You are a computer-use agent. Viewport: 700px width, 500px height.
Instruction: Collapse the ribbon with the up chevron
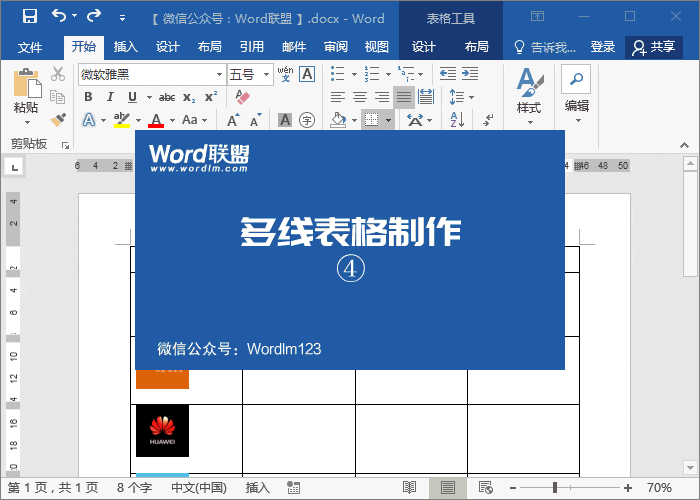click(x=684, y=145)
